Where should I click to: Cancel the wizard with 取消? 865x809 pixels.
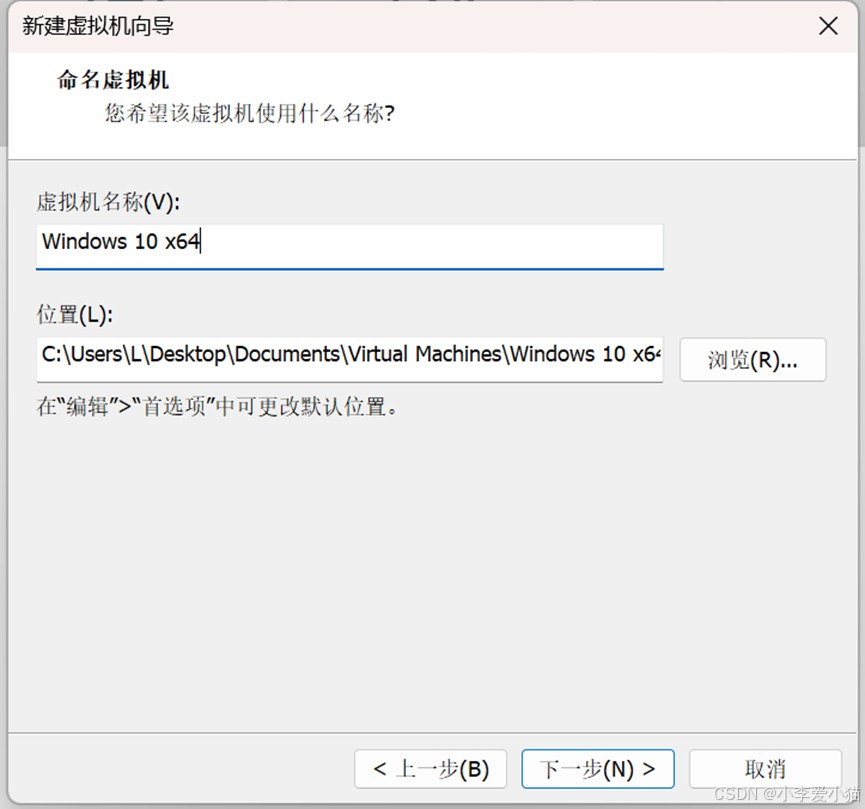pyautogui.click(x=765, y=769)
